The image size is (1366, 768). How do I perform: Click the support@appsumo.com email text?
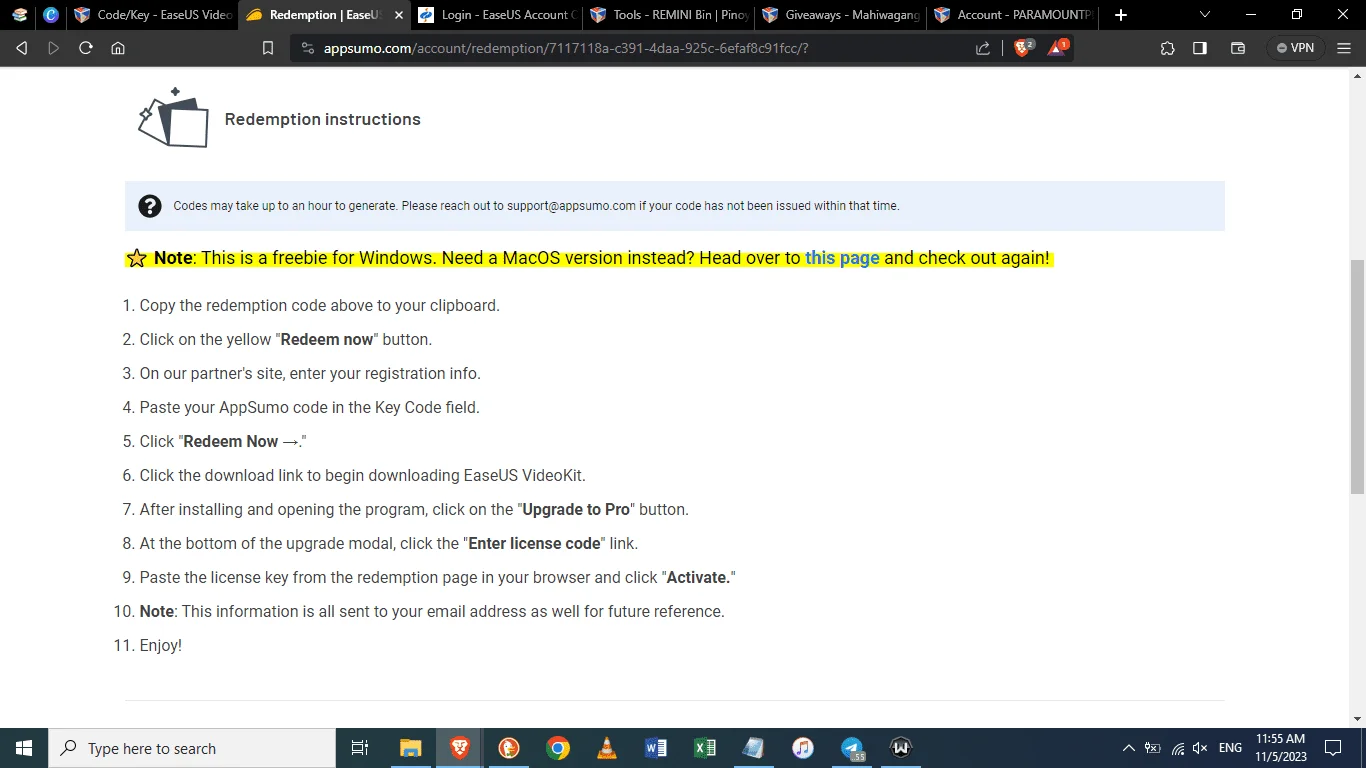(571, 206)
